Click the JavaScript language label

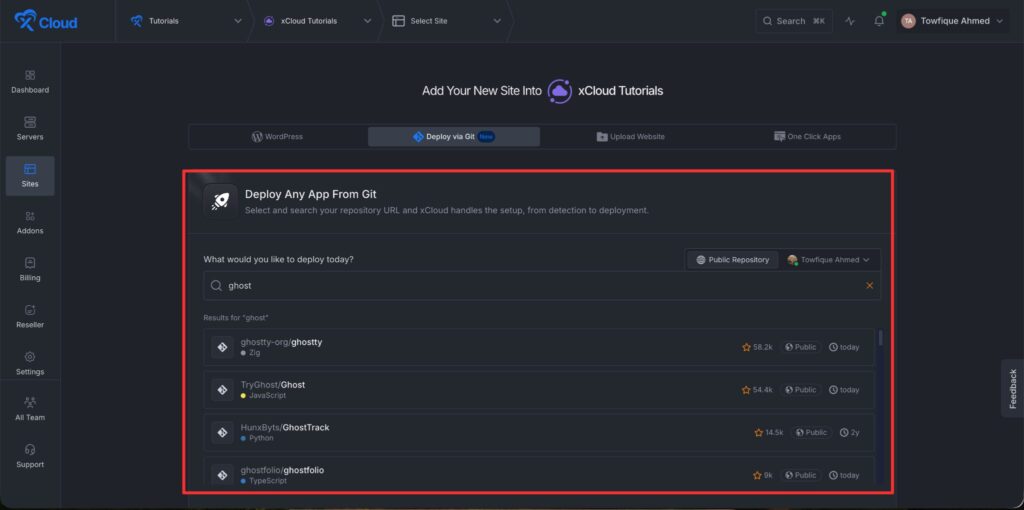(263, 396)
